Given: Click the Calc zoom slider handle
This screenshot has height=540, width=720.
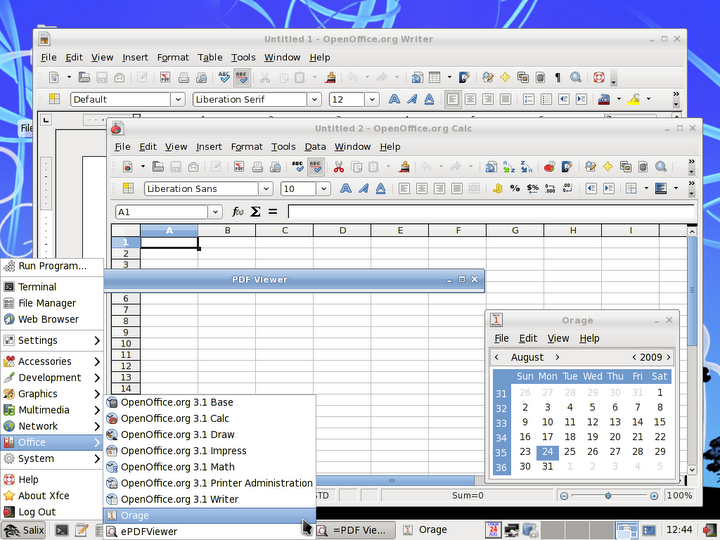Looking at the screenshot, I should click(x=607, y=496).
